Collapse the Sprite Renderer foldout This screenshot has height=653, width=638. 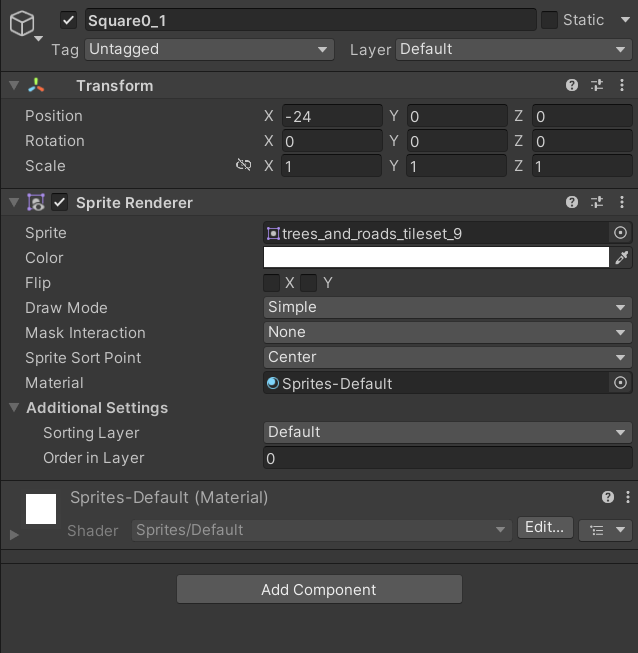(14, 202)
